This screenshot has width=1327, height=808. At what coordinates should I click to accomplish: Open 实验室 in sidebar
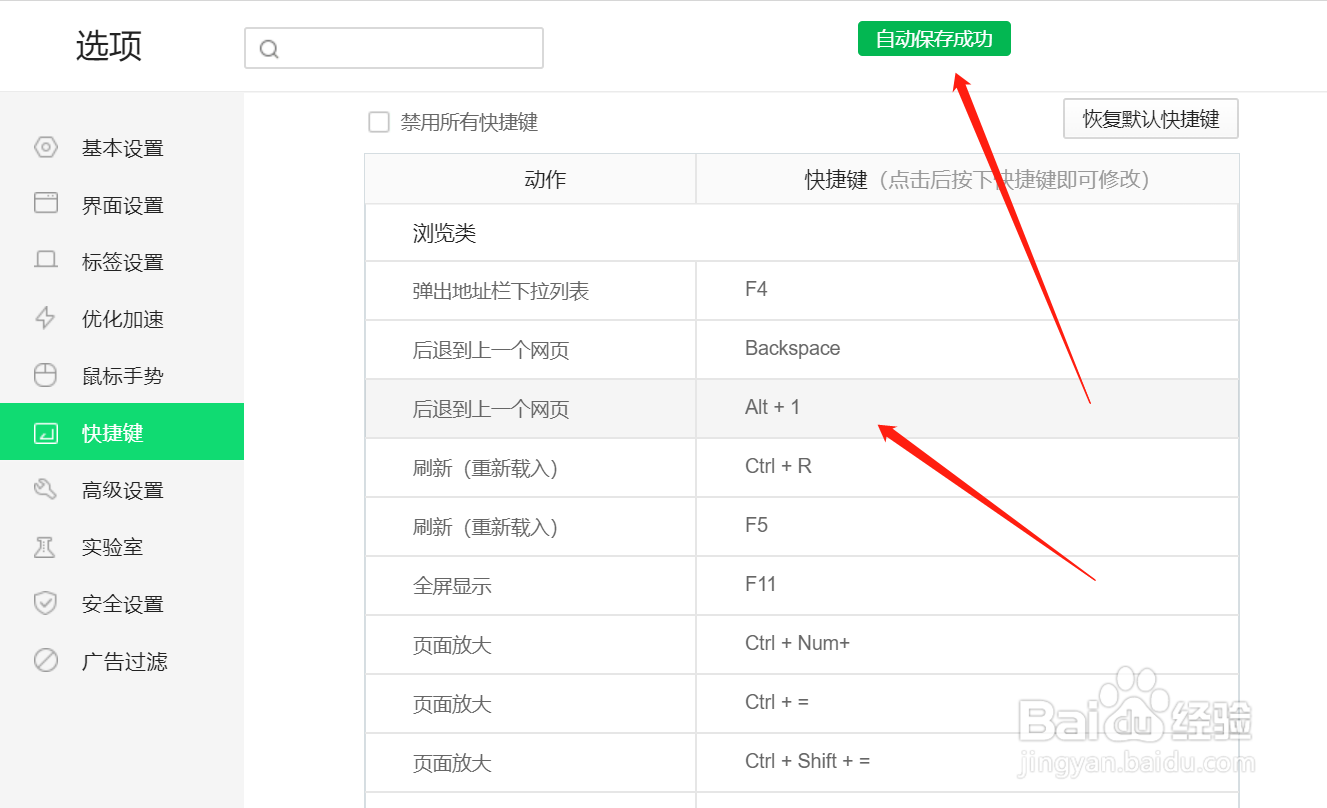click(x=122, y=547)
